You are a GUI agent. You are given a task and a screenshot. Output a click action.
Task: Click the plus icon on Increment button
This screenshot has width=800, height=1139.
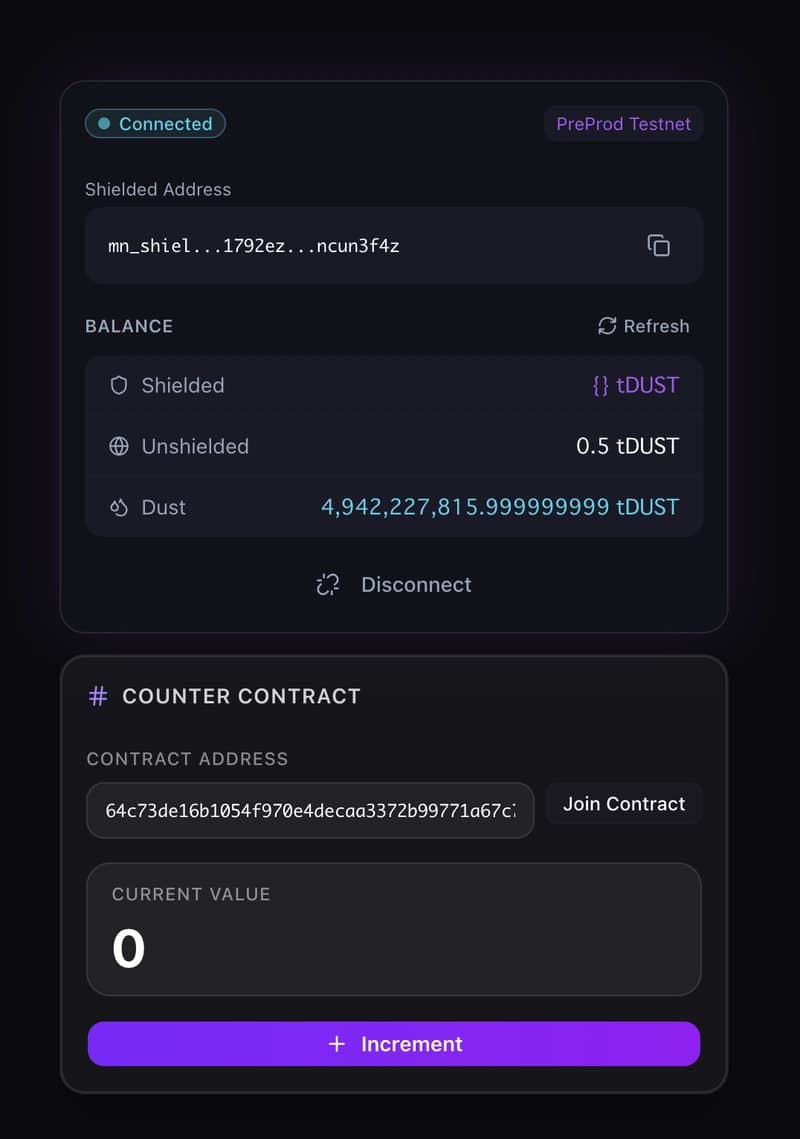[337, 1044]
